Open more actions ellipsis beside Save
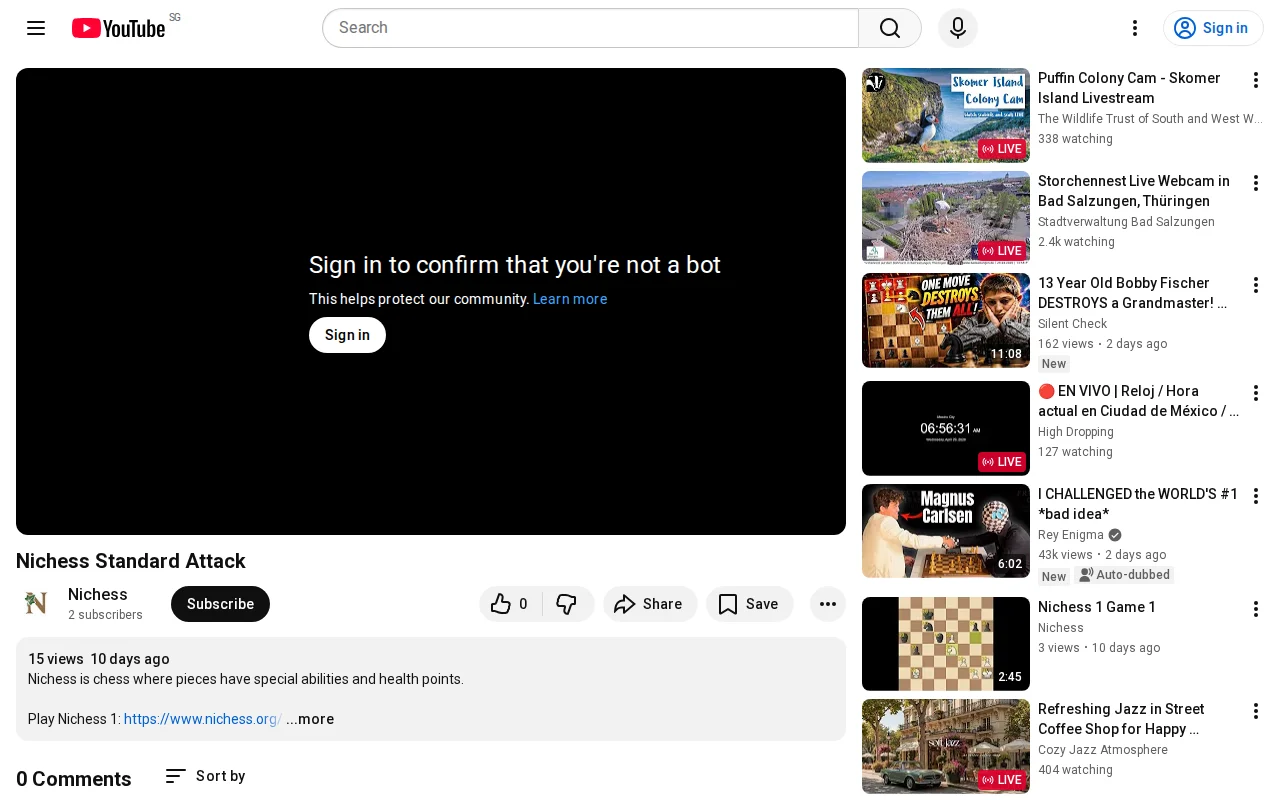 pos(828,604)
